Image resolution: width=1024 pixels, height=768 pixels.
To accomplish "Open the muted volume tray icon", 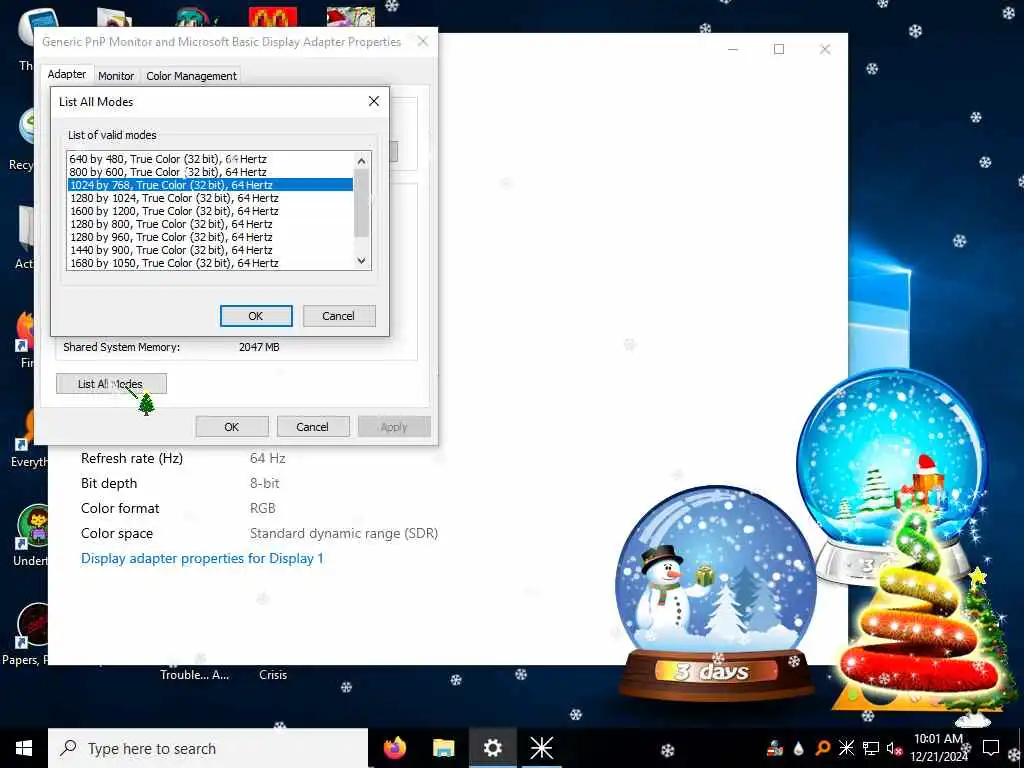I will tap(894, 748).
